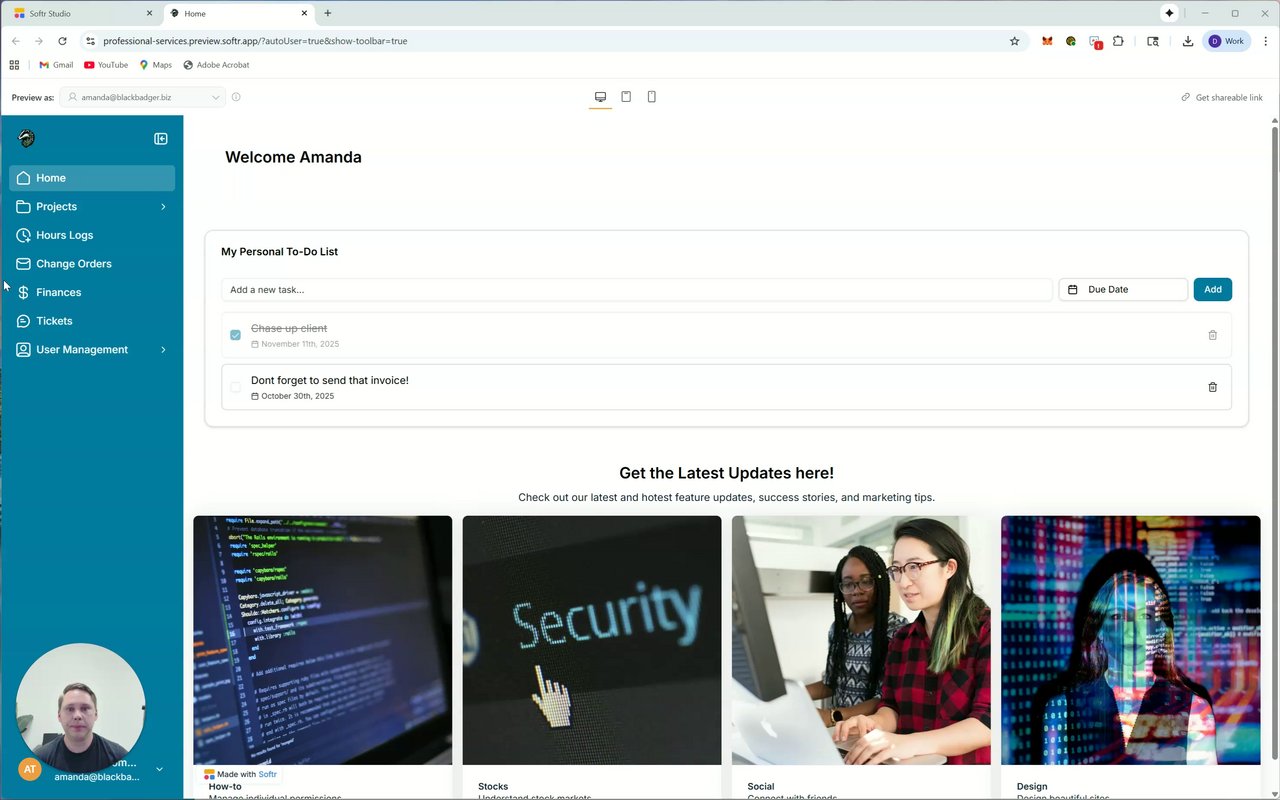Click 'Get the Latest Updates here!' heading
Viewport: 1280px width, 800px height.
726,473
